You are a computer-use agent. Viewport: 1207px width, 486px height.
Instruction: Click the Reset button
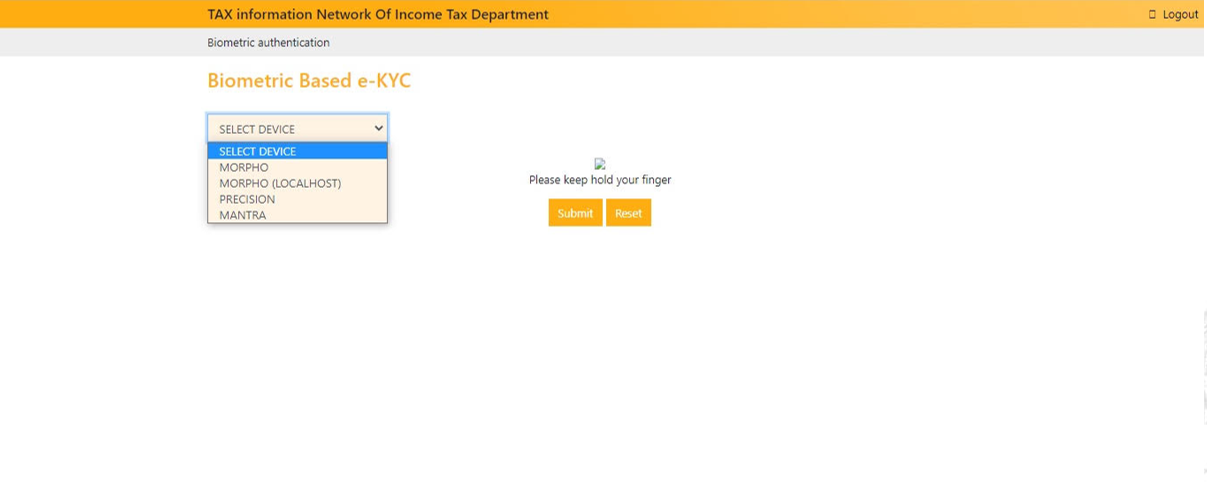pos(628,213)
